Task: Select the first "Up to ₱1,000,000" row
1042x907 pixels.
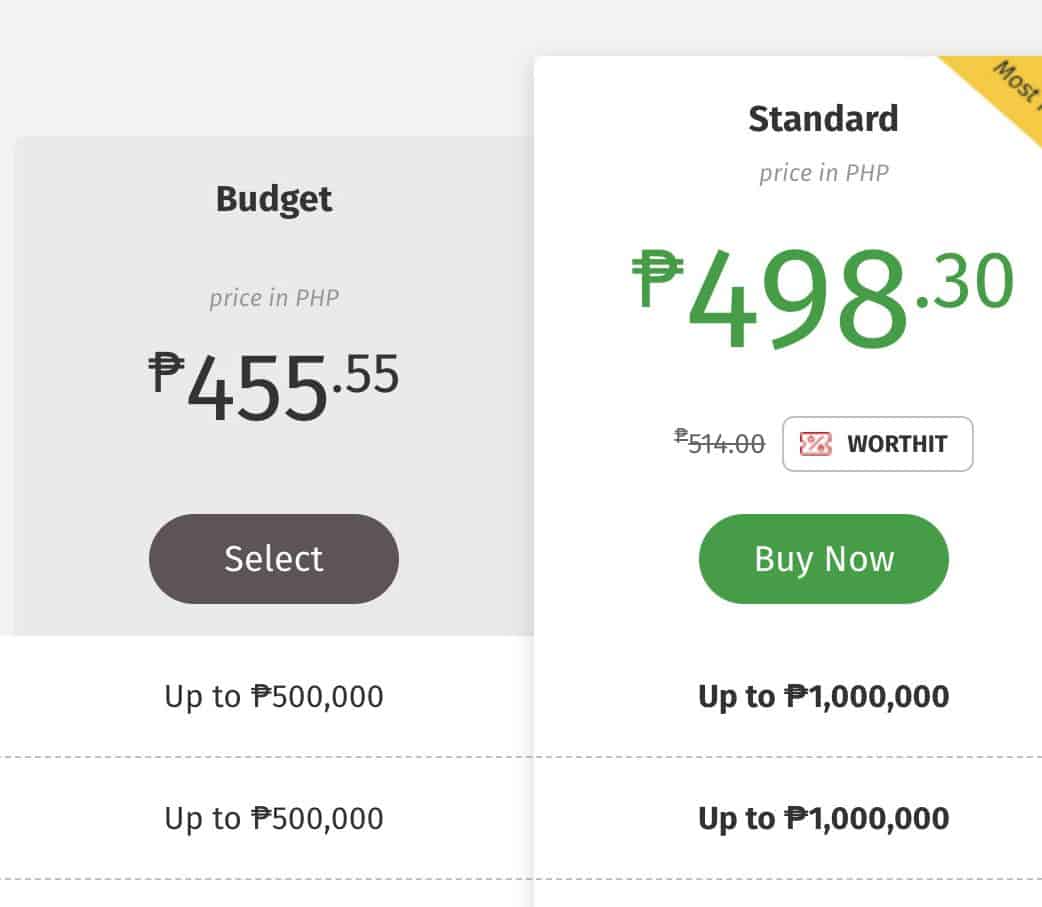Action: click(823, 696)
